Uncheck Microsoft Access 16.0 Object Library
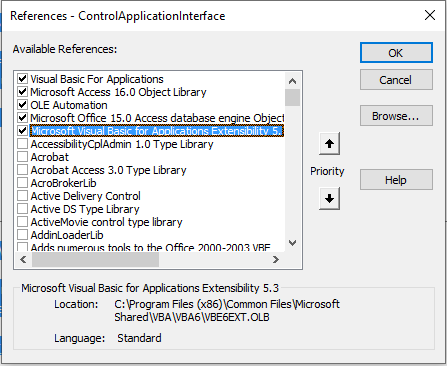Image resolution: width=447 pixels, height=366 pixels. point(22,92)
